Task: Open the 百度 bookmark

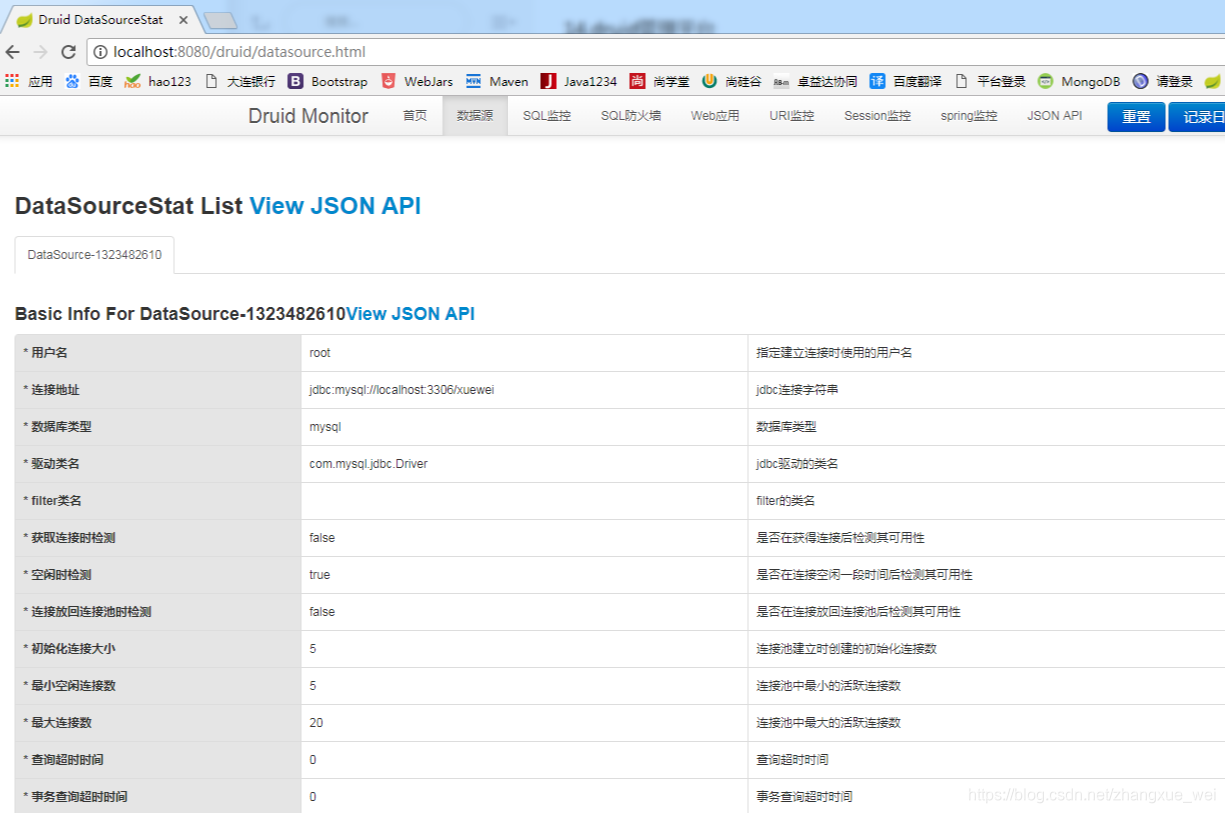Action: click(x=89, y=82)
